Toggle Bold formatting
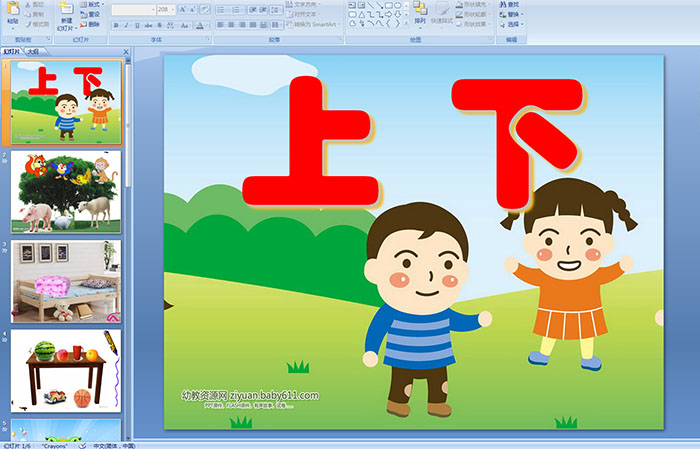This screenshot has height=449, width=700. point(116,25)
